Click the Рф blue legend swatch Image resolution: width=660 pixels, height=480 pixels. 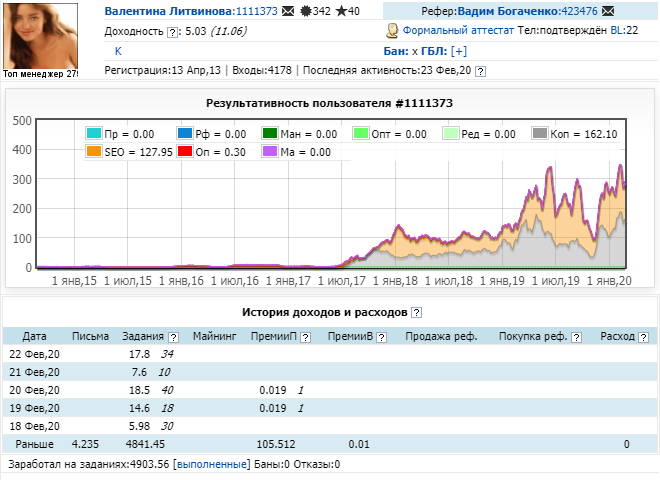click(x=185, y=133)
